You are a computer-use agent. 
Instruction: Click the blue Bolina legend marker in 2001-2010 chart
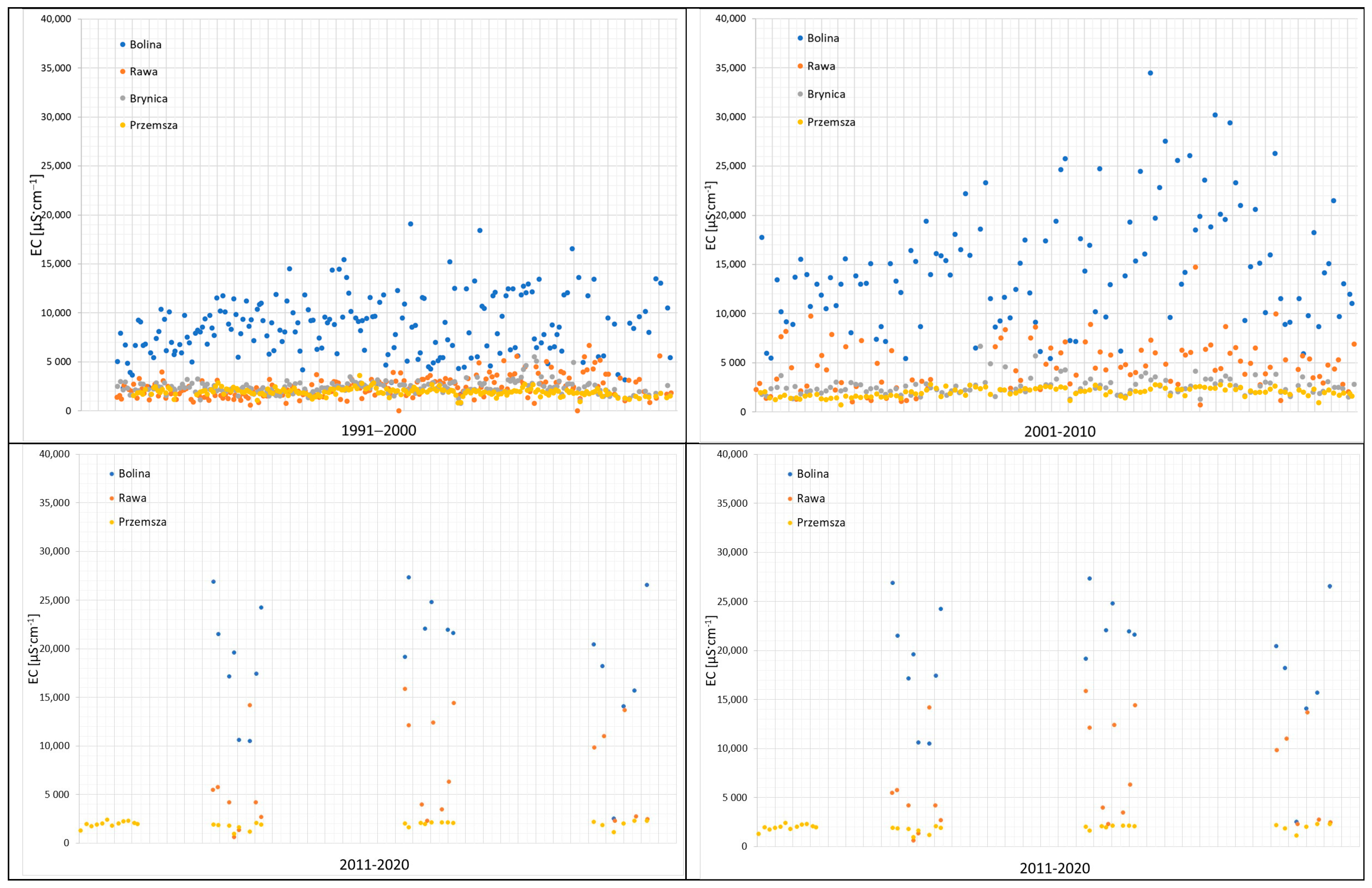click(x=800, y=38)
